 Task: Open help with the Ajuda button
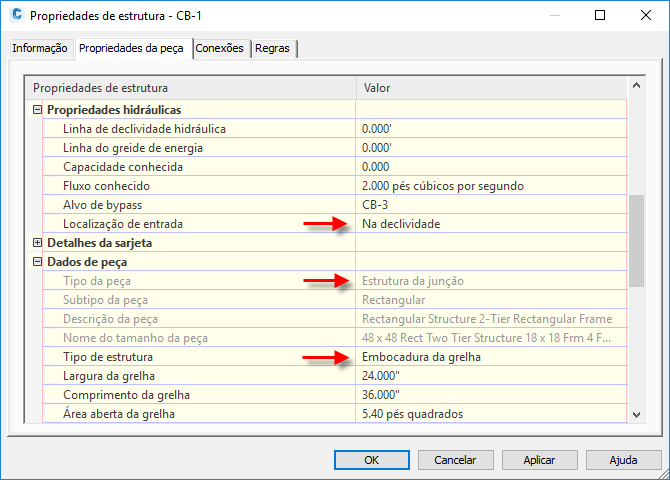[x=623, y=460]
